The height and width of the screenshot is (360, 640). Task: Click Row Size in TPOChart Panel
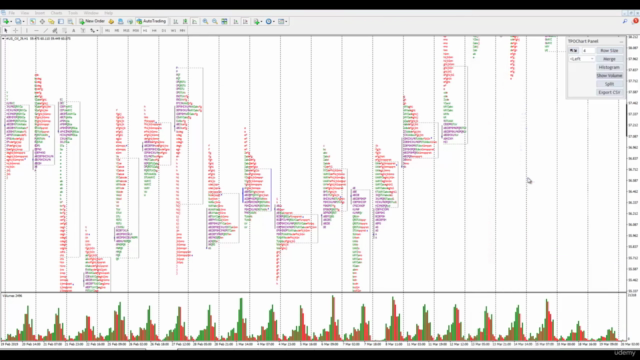[x=609, y=51]
